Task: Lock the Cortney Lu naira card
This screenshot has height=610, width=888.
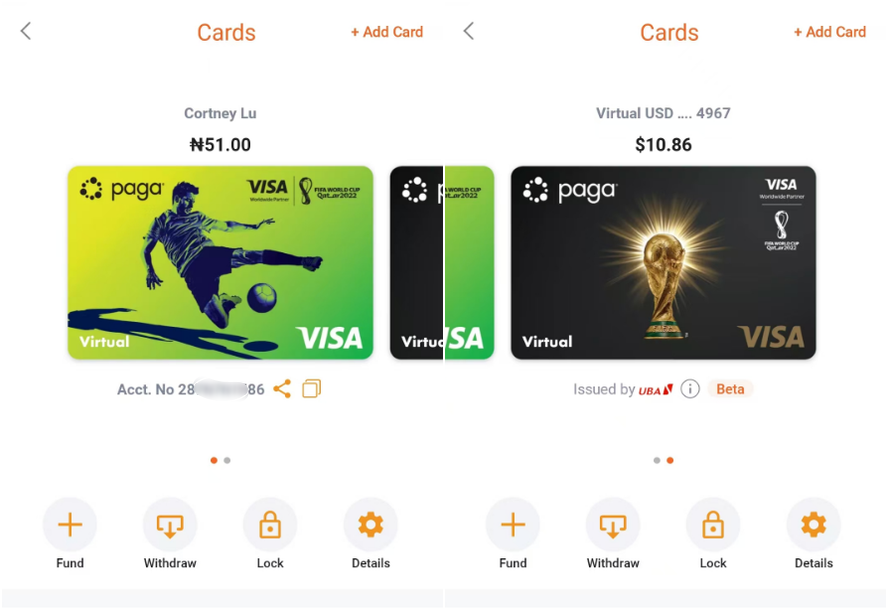Action: (270, 524)
